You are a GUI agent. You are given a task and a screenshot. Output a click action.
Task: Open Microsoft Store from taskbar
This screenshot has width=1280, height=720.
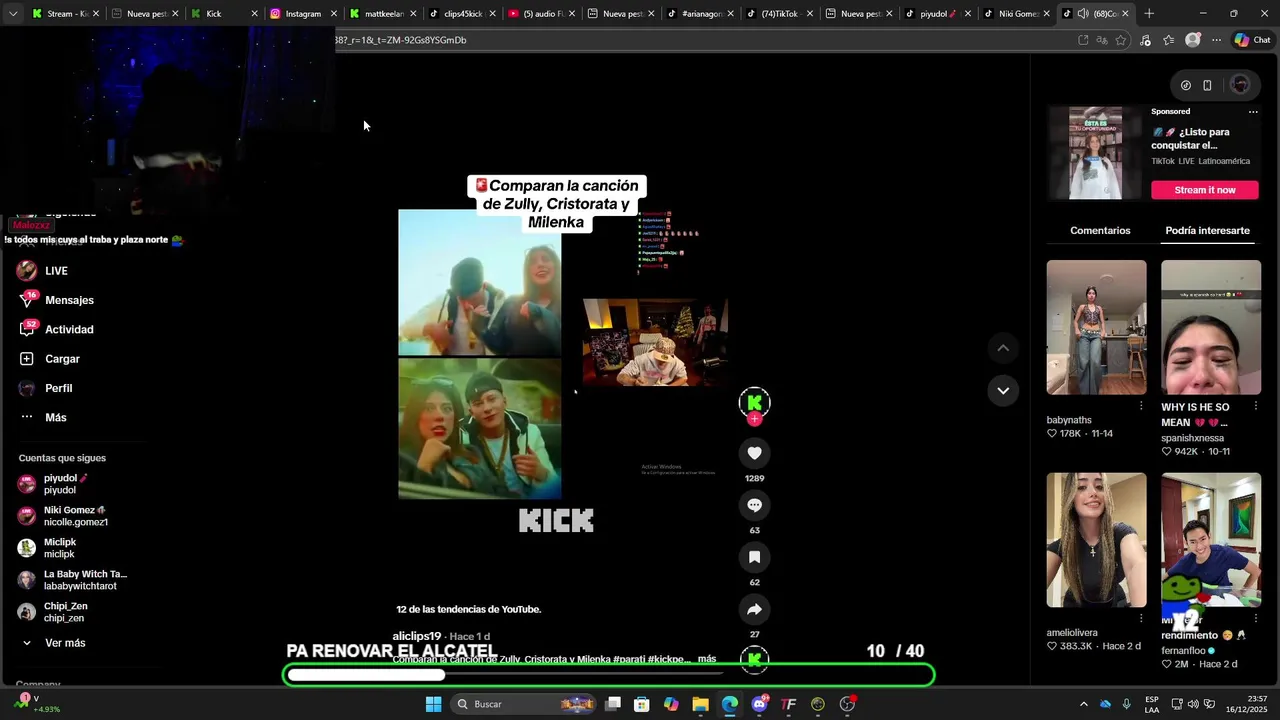[x=641, y=704]
